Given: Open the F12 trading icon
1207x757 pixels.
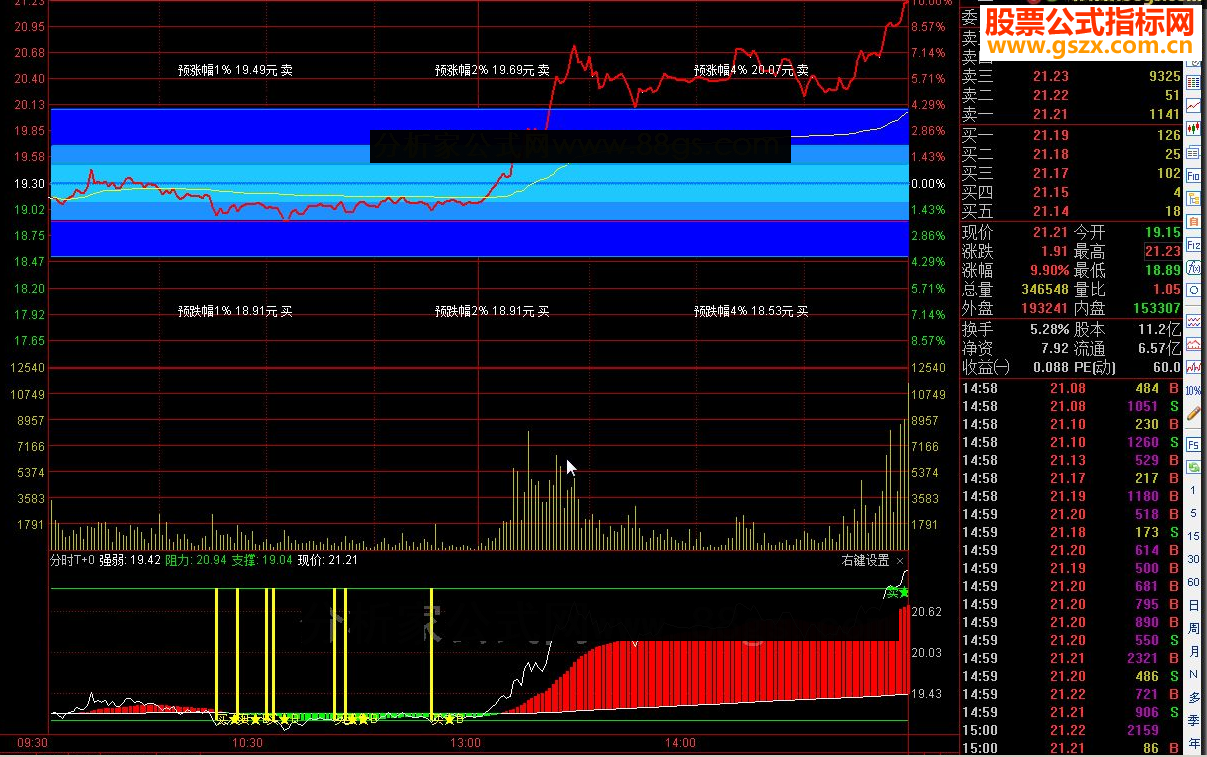Looking at the screenshot, I should coord(1194,245).
